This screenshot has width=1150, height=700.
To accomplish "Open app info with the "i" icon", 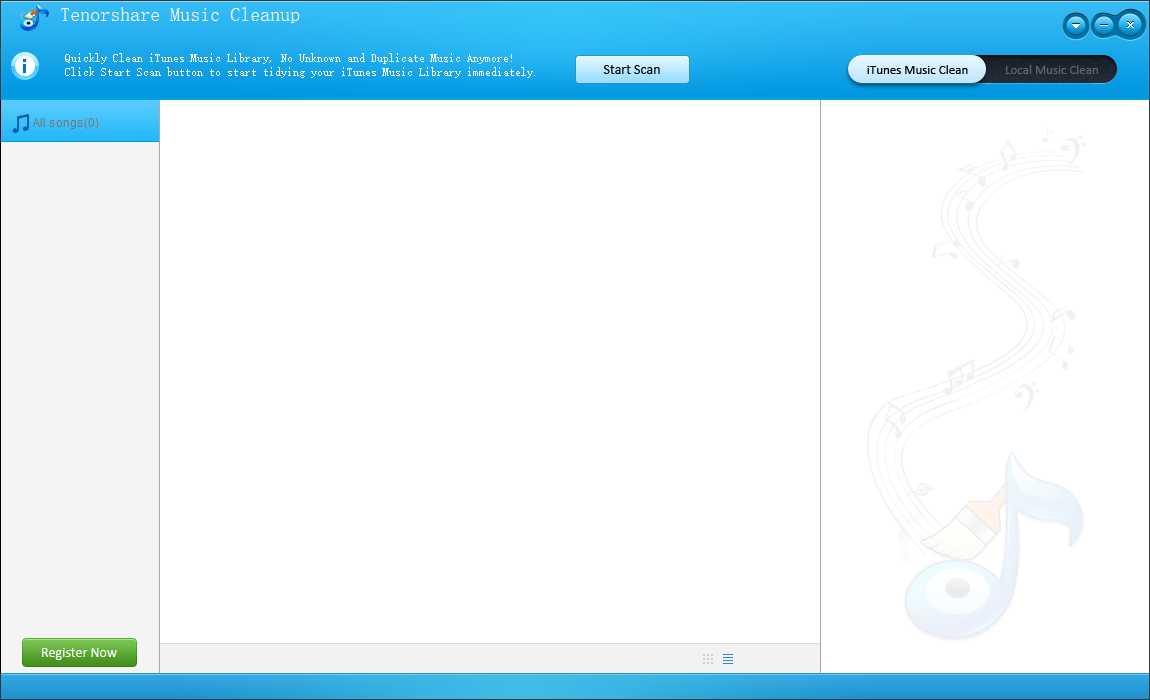I will pyautogui.click(x=24, y=65).
